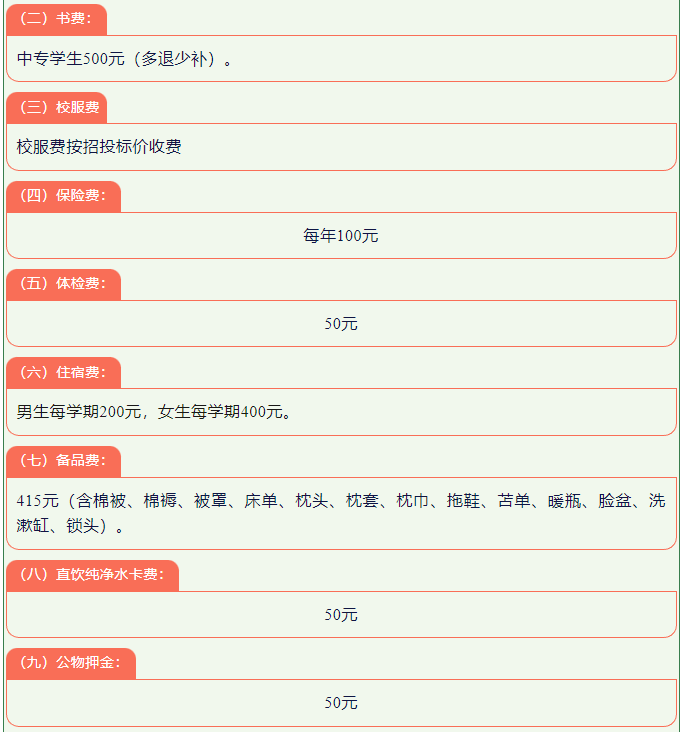Click the word 拖鞋 in supplies list
Screen dimensions: 683x732
click(463, 501)
